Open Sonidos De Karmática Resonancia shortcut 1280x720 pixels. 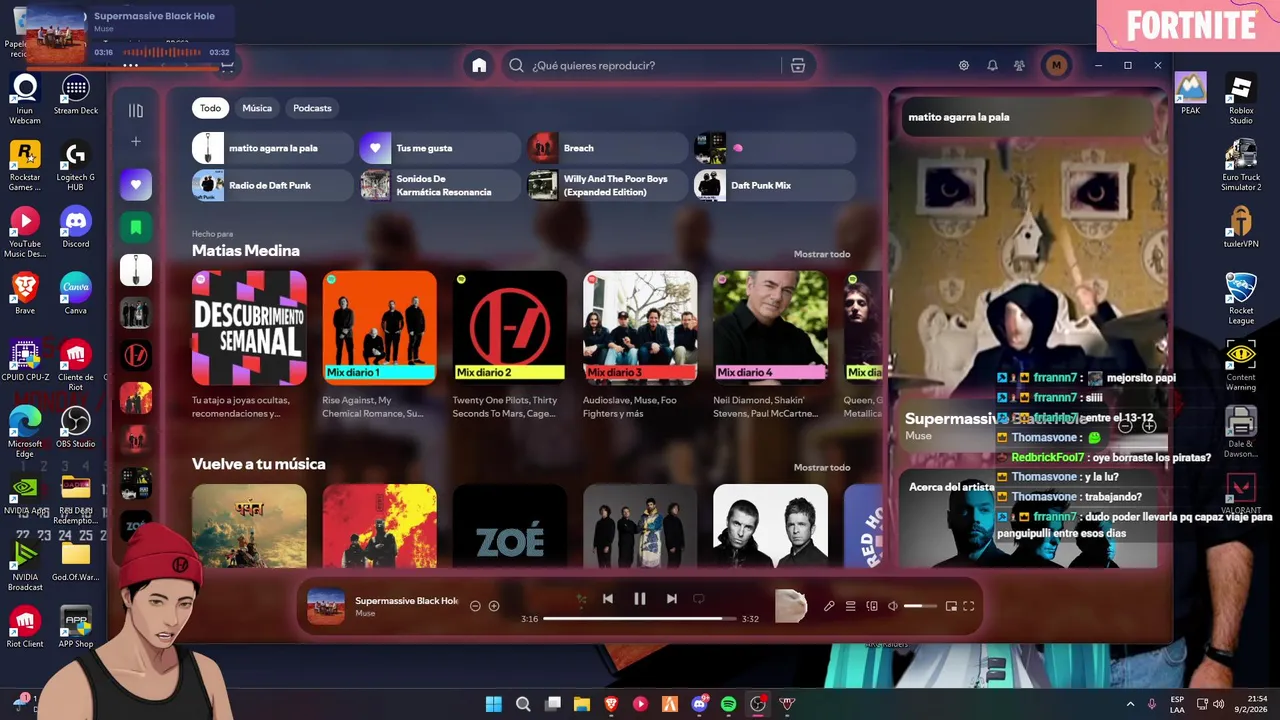pos(440,185)
